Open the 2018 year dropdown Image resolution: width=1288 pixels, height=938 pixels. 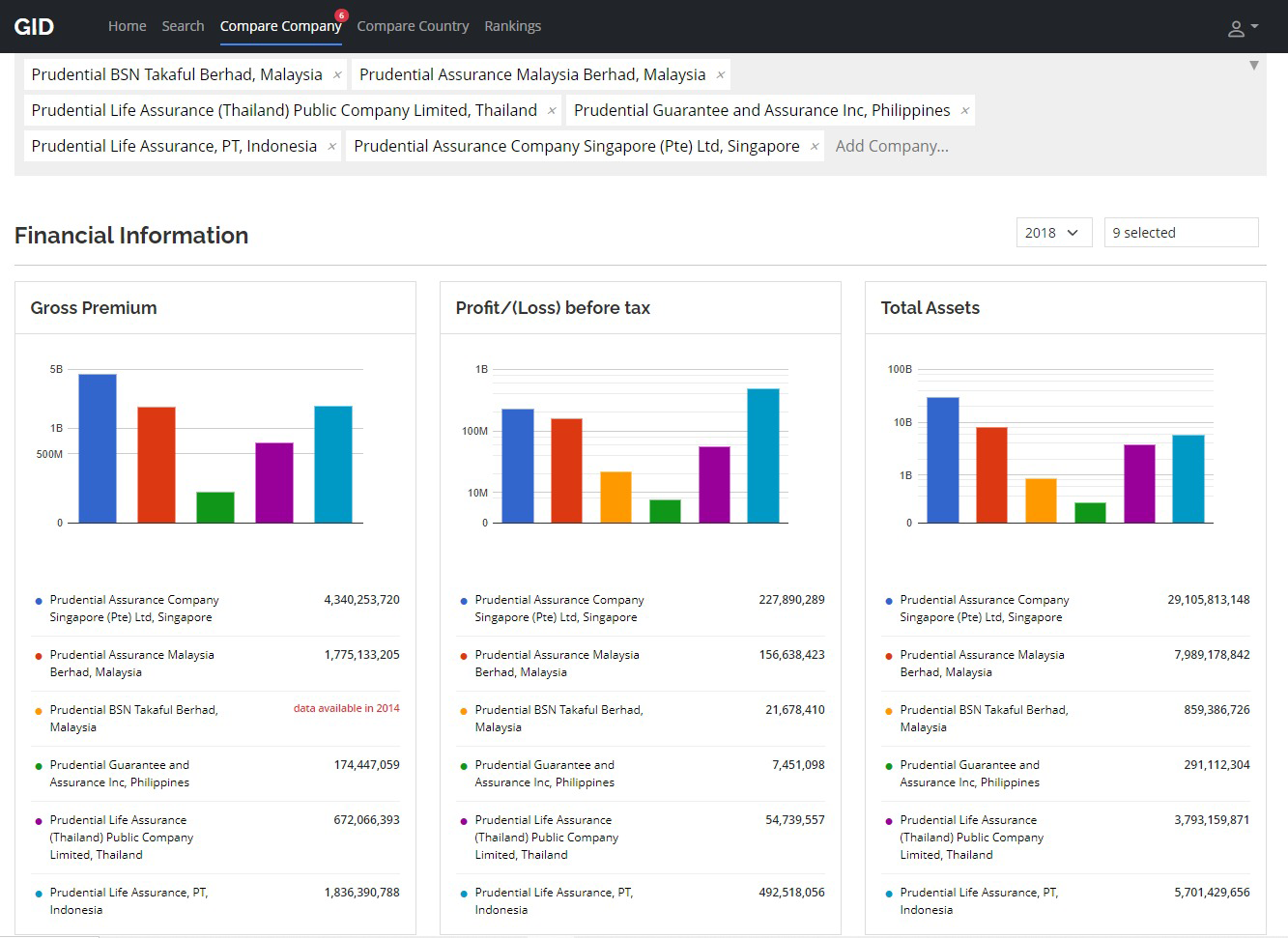click(x=1053, y=233)
